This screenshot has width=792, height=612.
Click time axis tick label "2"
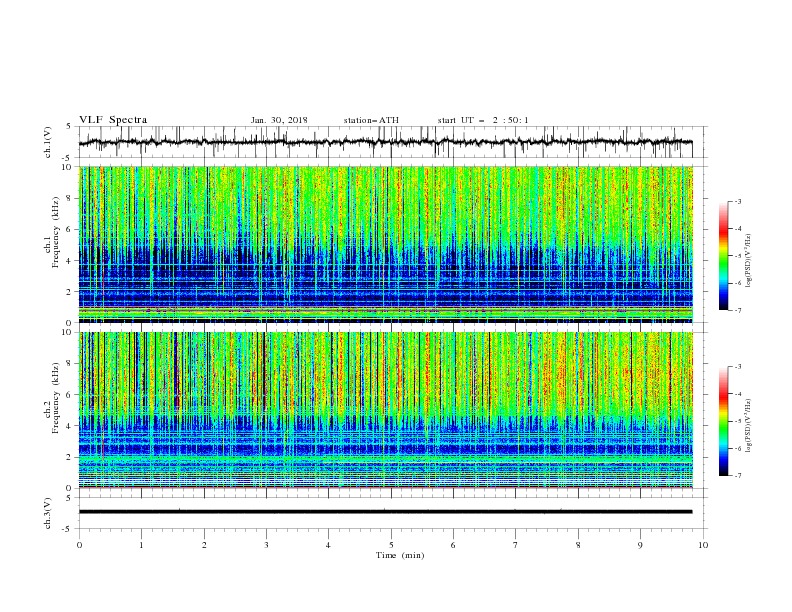click(204, 545)
